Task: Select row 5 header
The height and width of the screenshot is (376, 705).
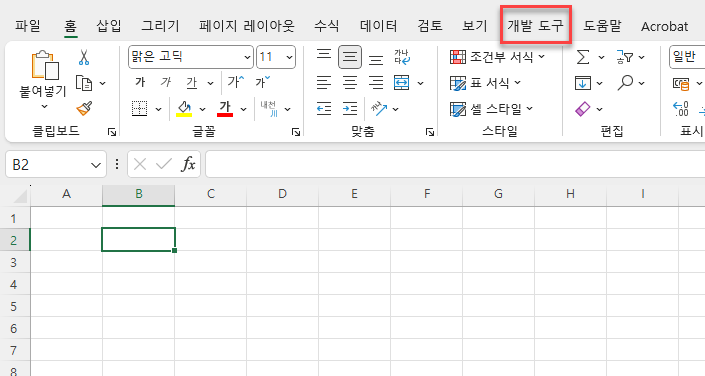Action: (14, 306)
